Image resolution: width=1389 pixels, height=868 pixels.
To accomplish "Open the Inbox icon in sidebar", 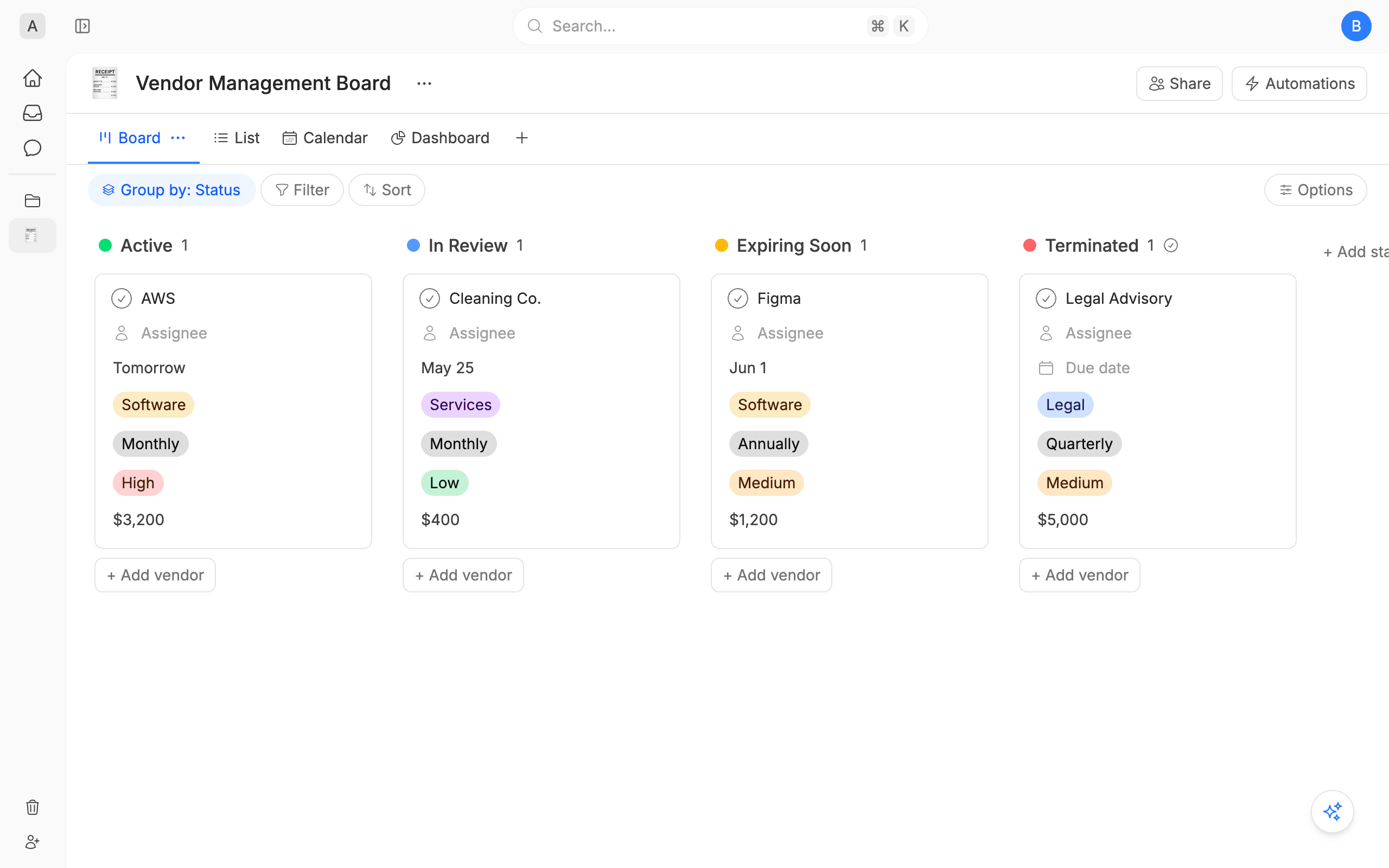I will (x=33, y=113).
